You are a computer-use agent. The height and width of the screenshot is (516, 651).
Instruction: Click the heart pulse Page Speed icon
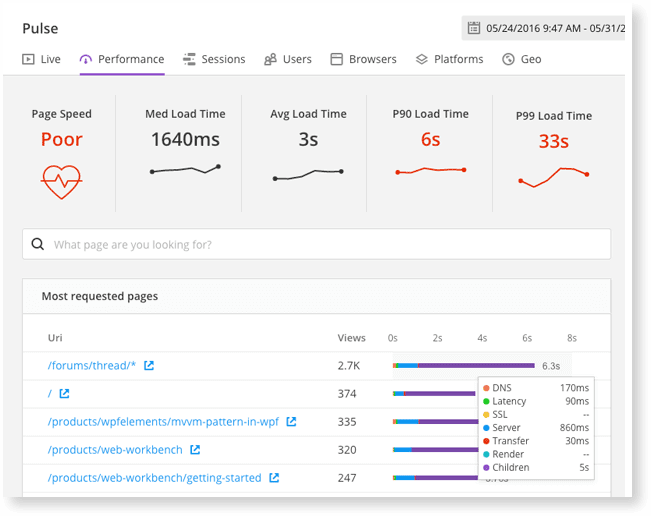(61, 182)
